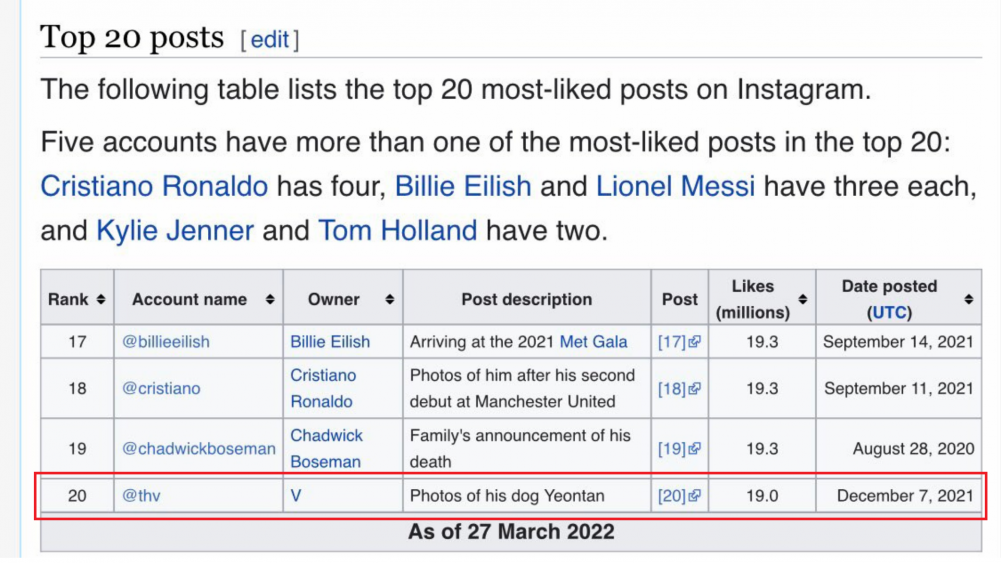Open Billie Eilish link in intro paragraph
The width and height of the screenshot is (1001, 563).
tap(463, 186)
